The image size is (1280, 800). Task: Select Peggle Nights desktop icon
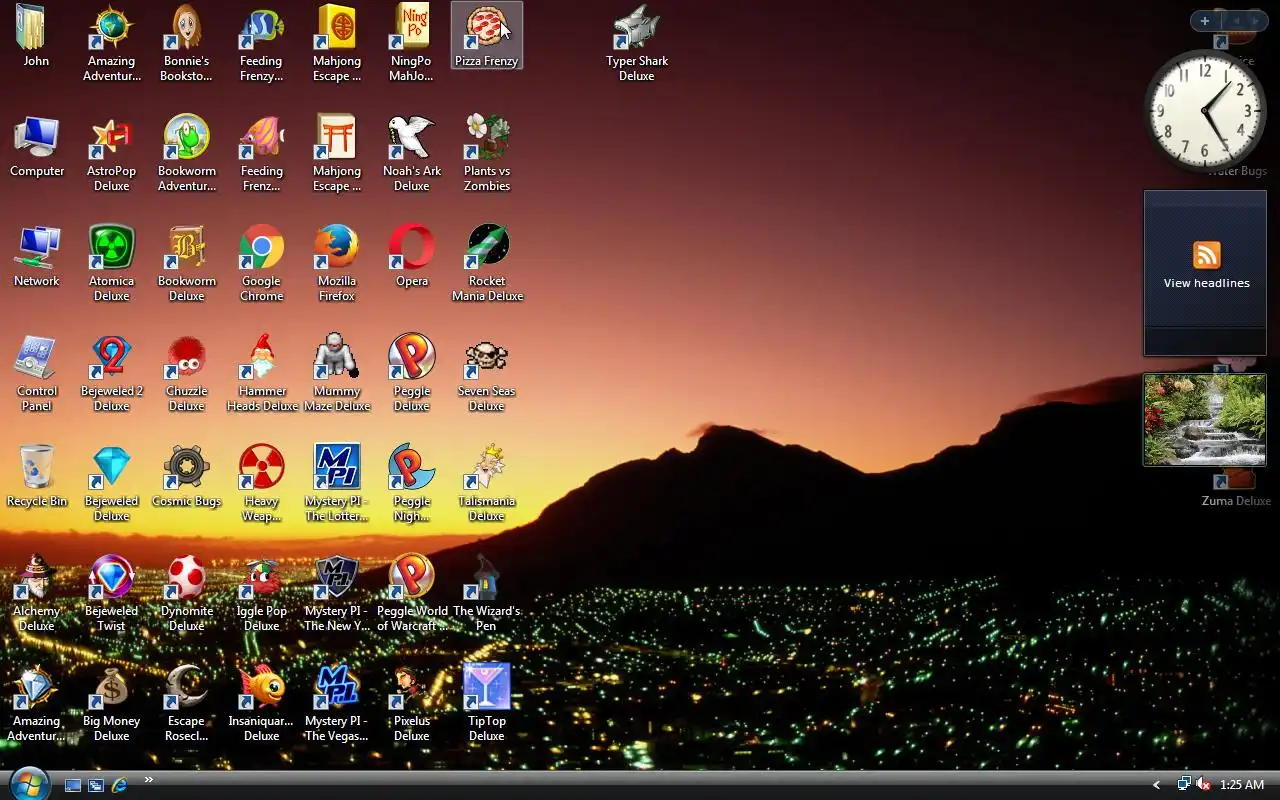pos(412,483)
